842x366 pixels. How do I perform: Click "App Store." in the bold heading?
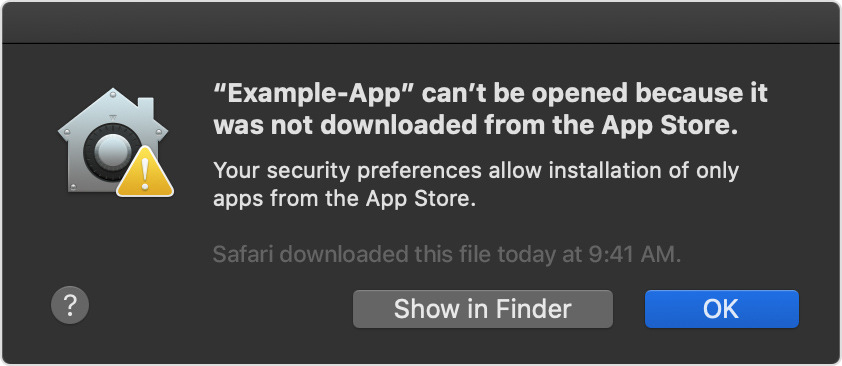tap(667, 127)
